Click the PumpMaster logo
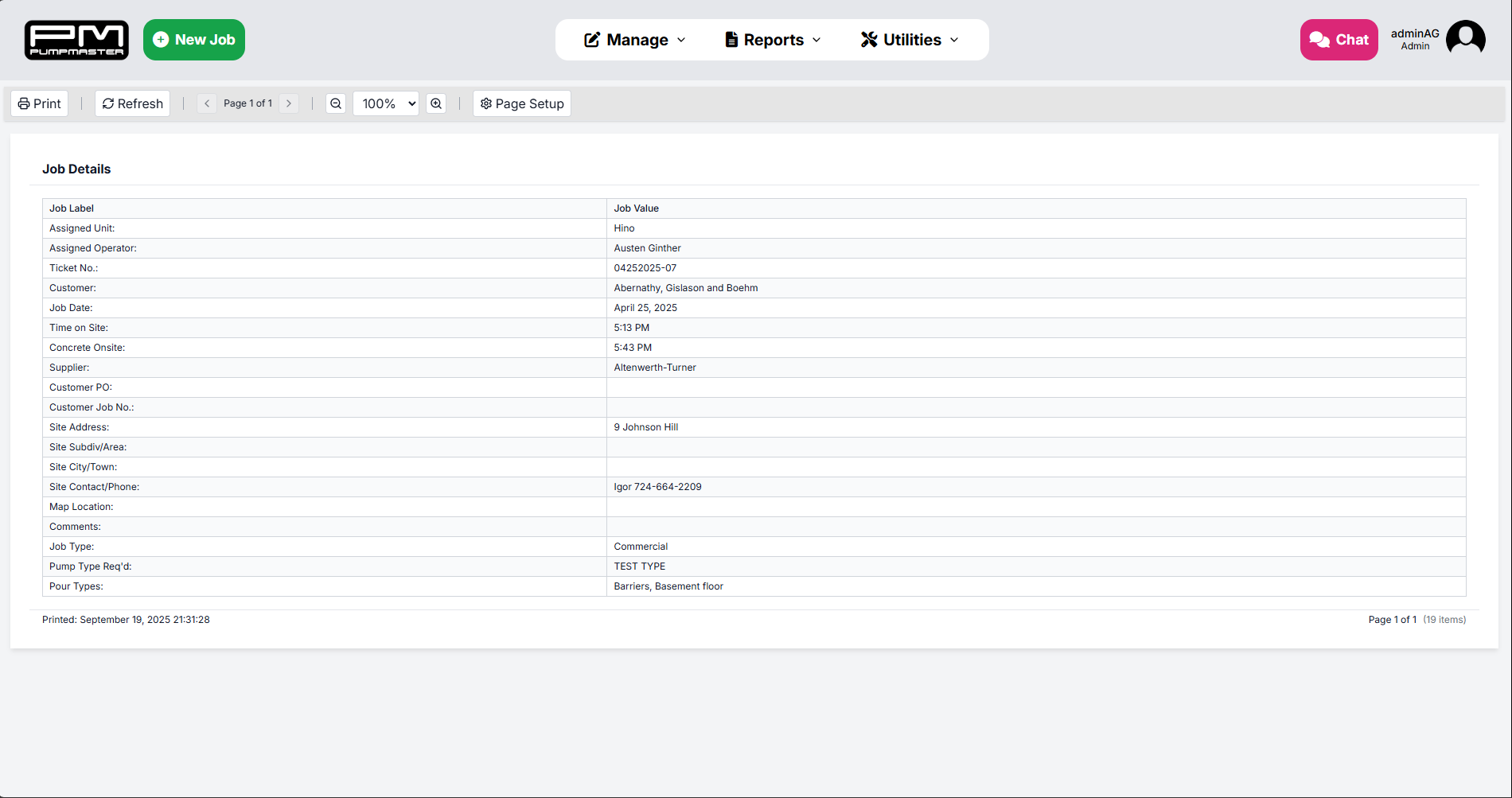This screenshot has height=798, width=1512. click(76, 40)
